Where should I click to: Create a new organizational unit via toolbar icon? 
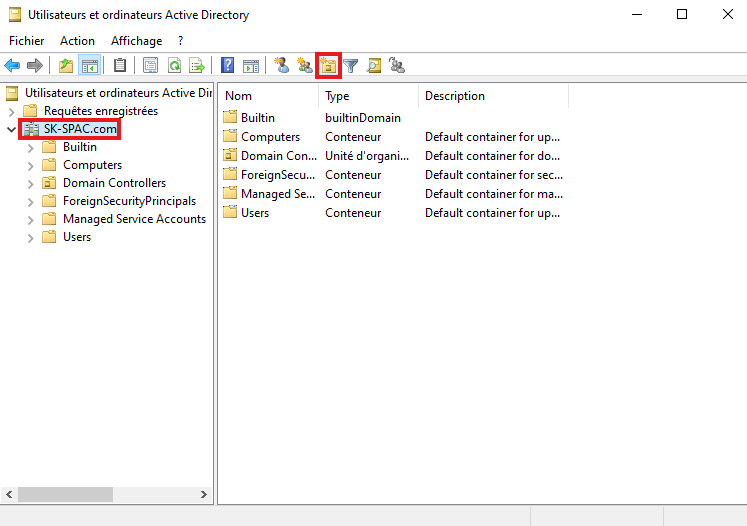(x=328, y=66)
